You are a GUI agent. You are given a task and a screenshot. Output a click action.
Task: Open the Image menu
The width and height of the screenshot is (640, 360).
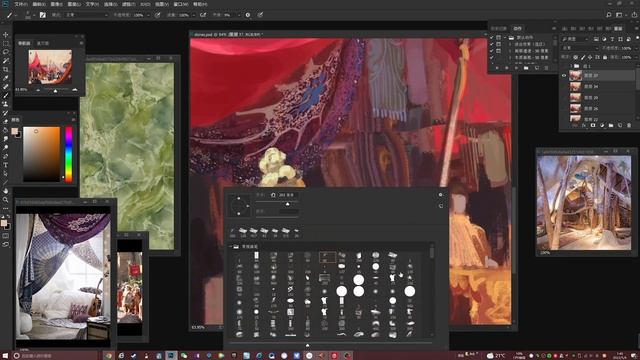[x=56, y=4]
